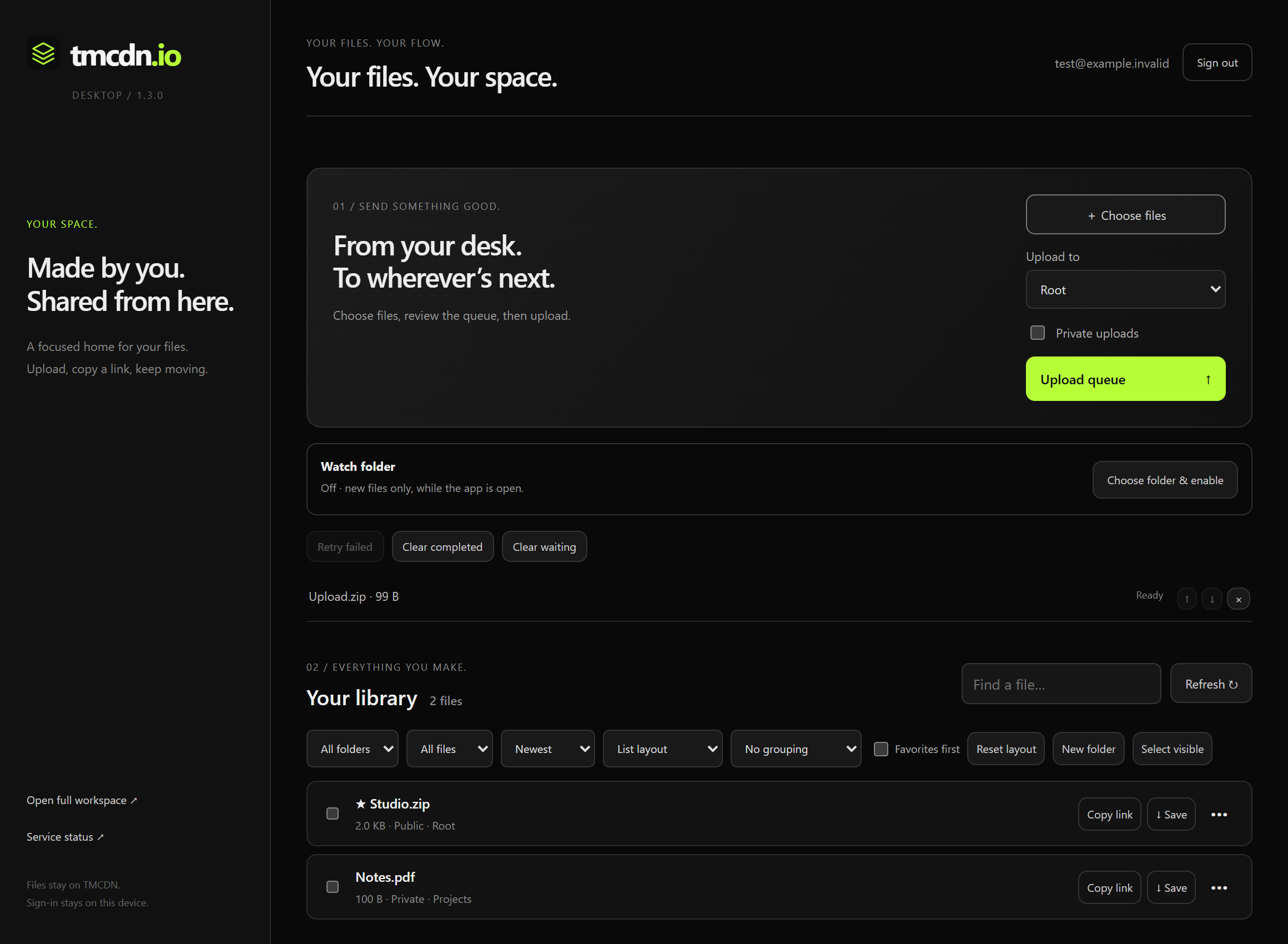The image size is (1288, 944).
Task: Focus the Find a file search field
Action: click(x=1061, y=684)
